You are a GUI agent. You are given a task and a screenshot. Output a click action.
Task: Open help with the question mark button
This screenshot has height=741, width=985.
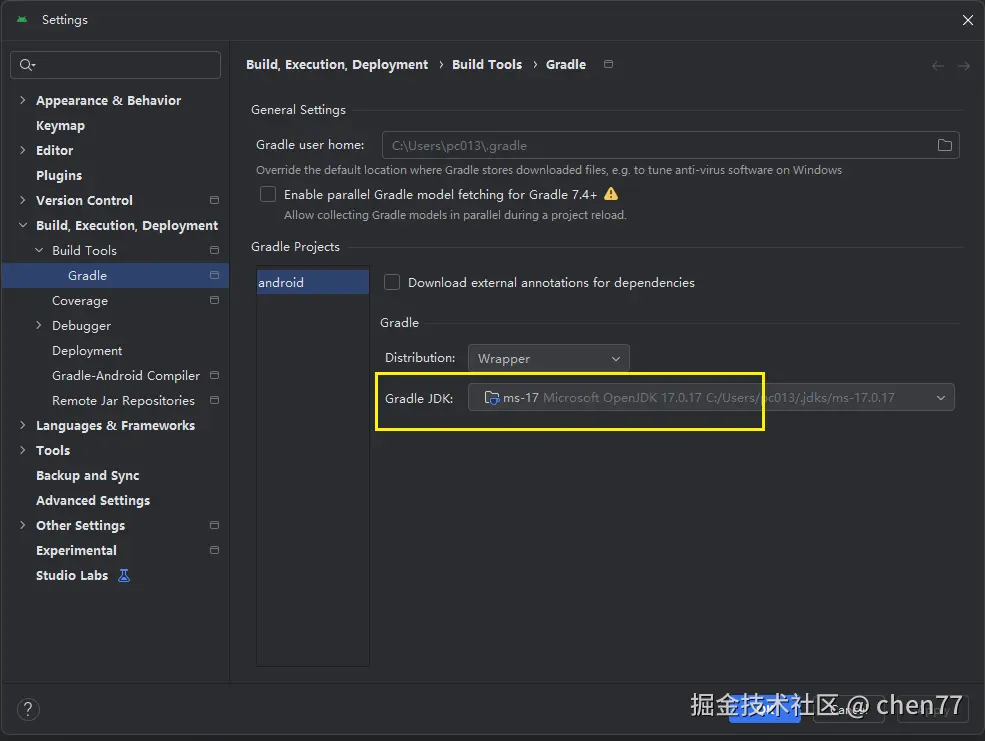(28, 710)
